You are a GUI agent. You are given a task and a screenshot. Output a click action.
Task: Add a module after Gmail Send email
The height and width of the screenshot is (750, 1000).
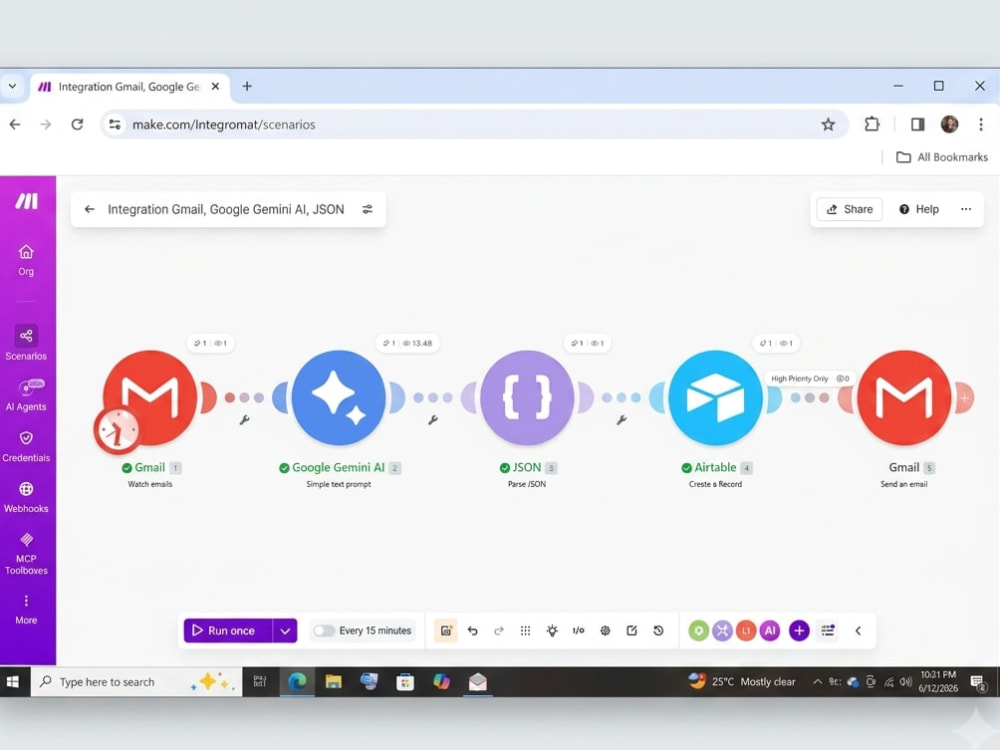point(964,397)
